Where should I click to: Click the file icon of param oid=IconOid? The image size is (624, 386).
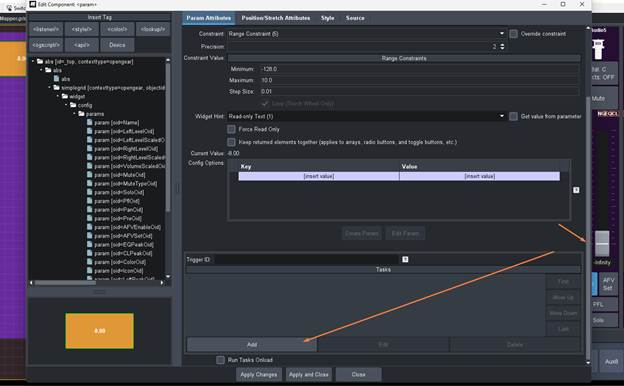(x=90, y=271)
